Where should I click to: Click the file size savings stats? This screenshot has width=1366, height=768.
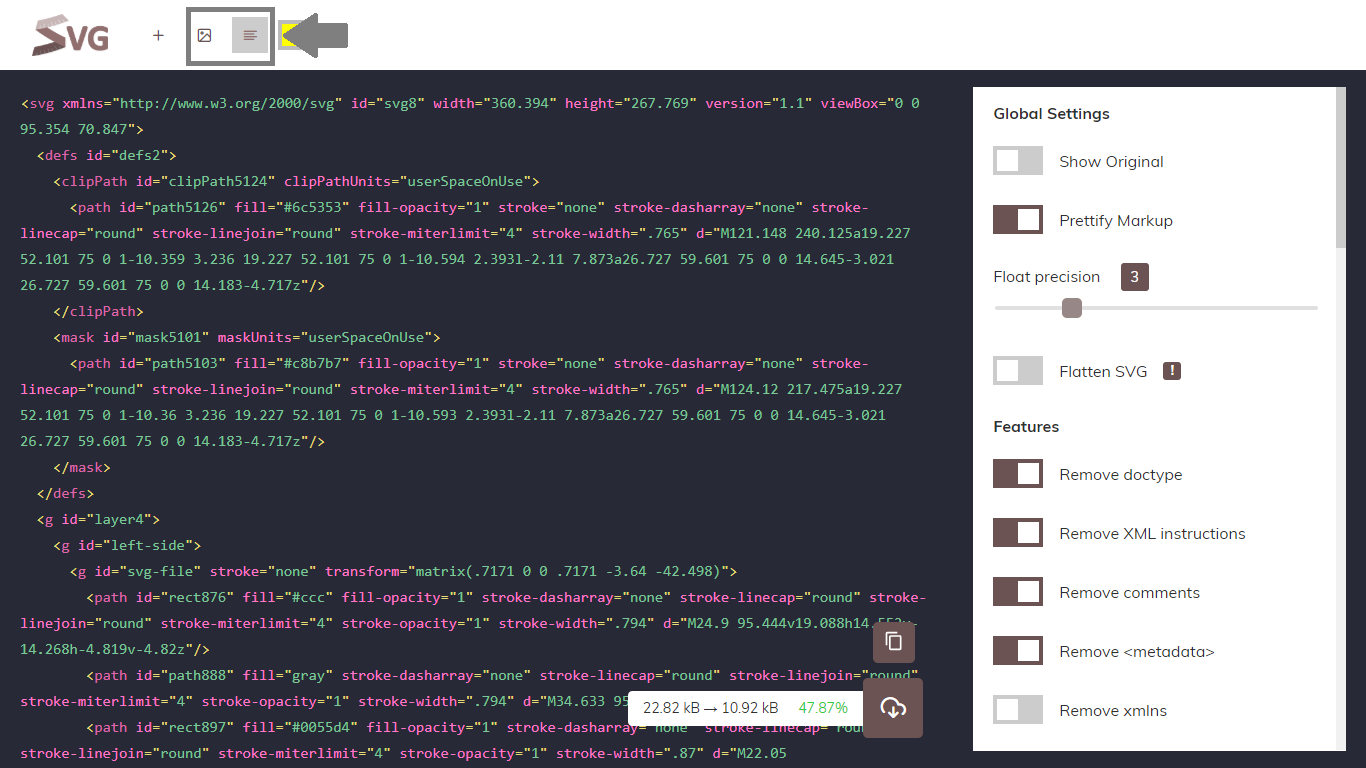[744, 708]
